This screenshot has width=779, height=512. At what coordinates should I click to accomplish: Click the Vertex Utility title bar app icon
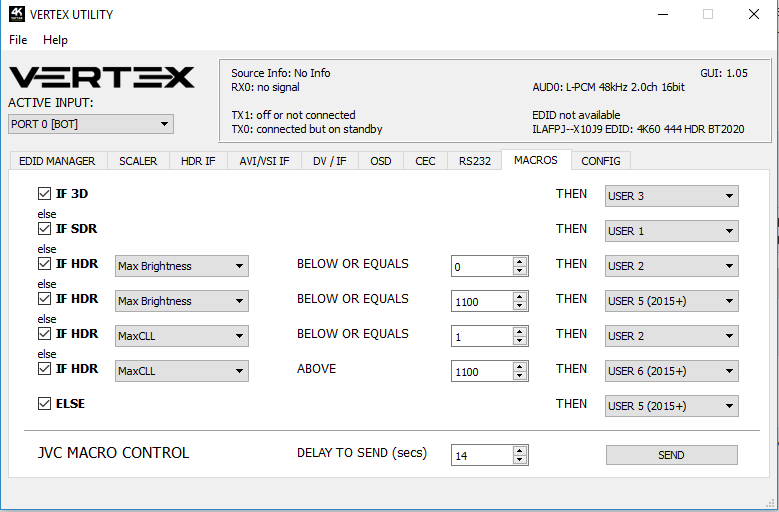tap(17, 14)
